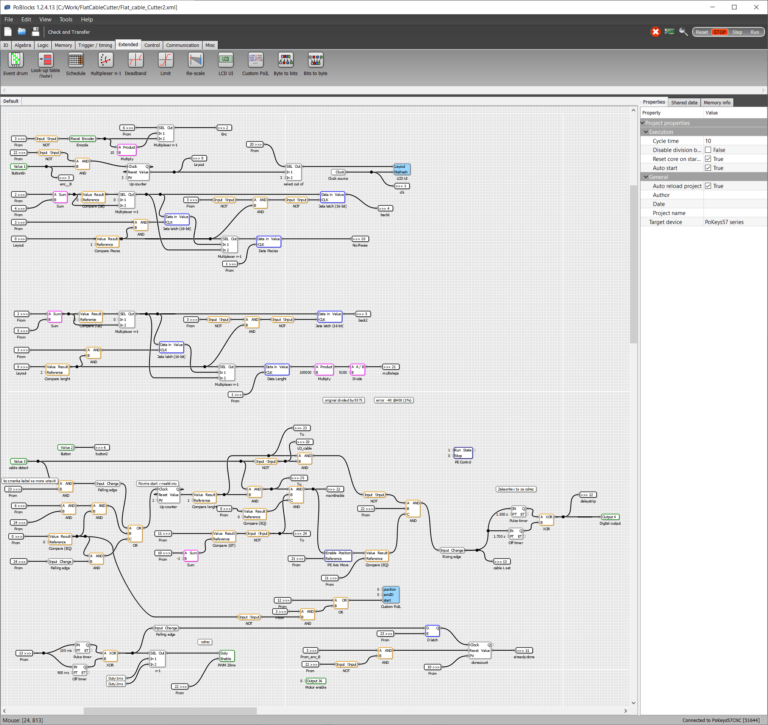This screenshot has width=768, height=725.
Task: Uncheck the Auto start checkbox
Action: coord(708,167)
